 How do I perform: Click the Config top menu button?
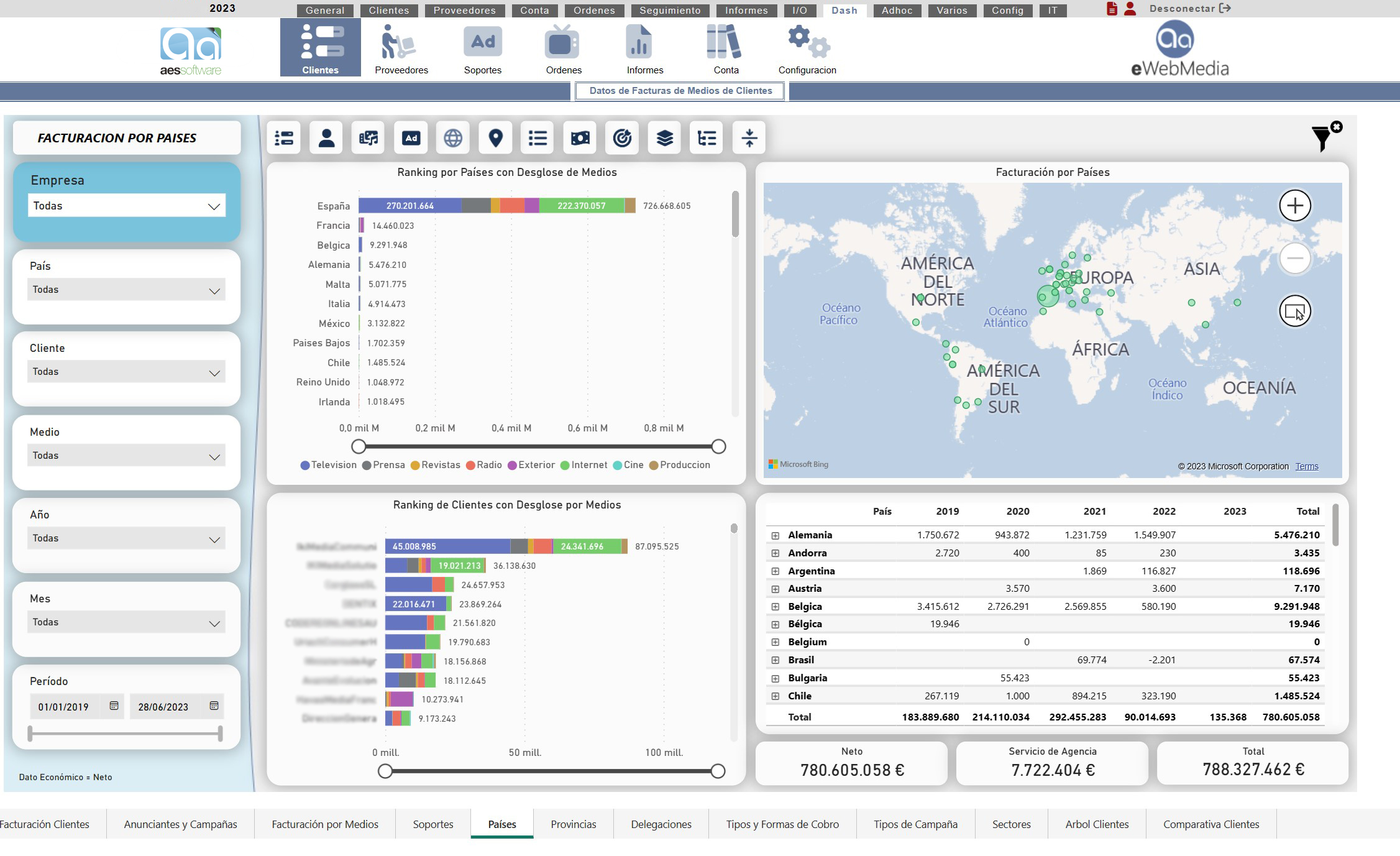click(x=1007, y=11)
